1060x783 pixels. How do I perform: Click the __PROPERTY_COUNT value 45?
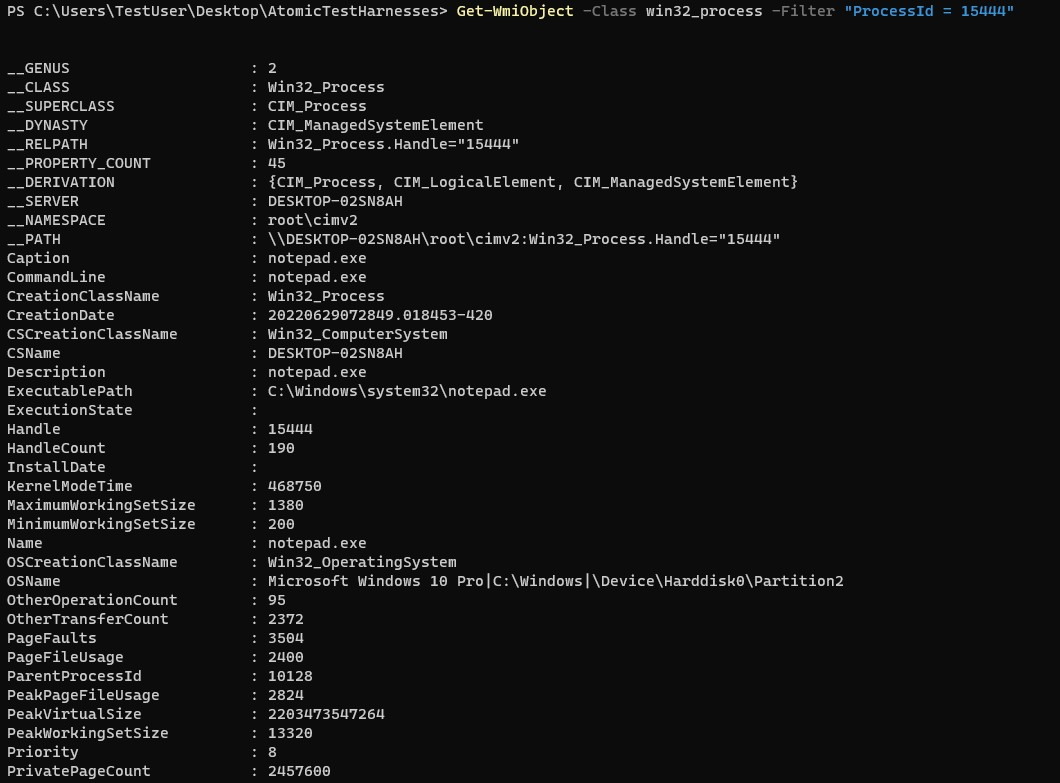(276, 164)
